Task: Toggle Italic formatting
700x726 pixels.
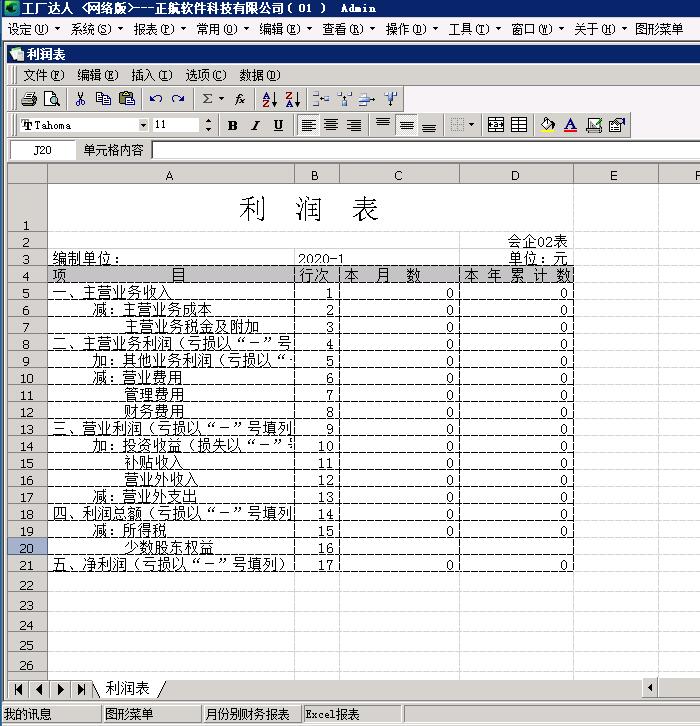Action: (255, 125)
